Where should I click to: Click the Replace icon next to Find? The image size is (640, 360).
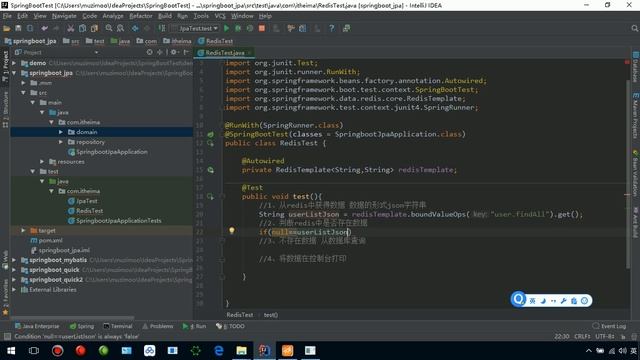[120, 28]
